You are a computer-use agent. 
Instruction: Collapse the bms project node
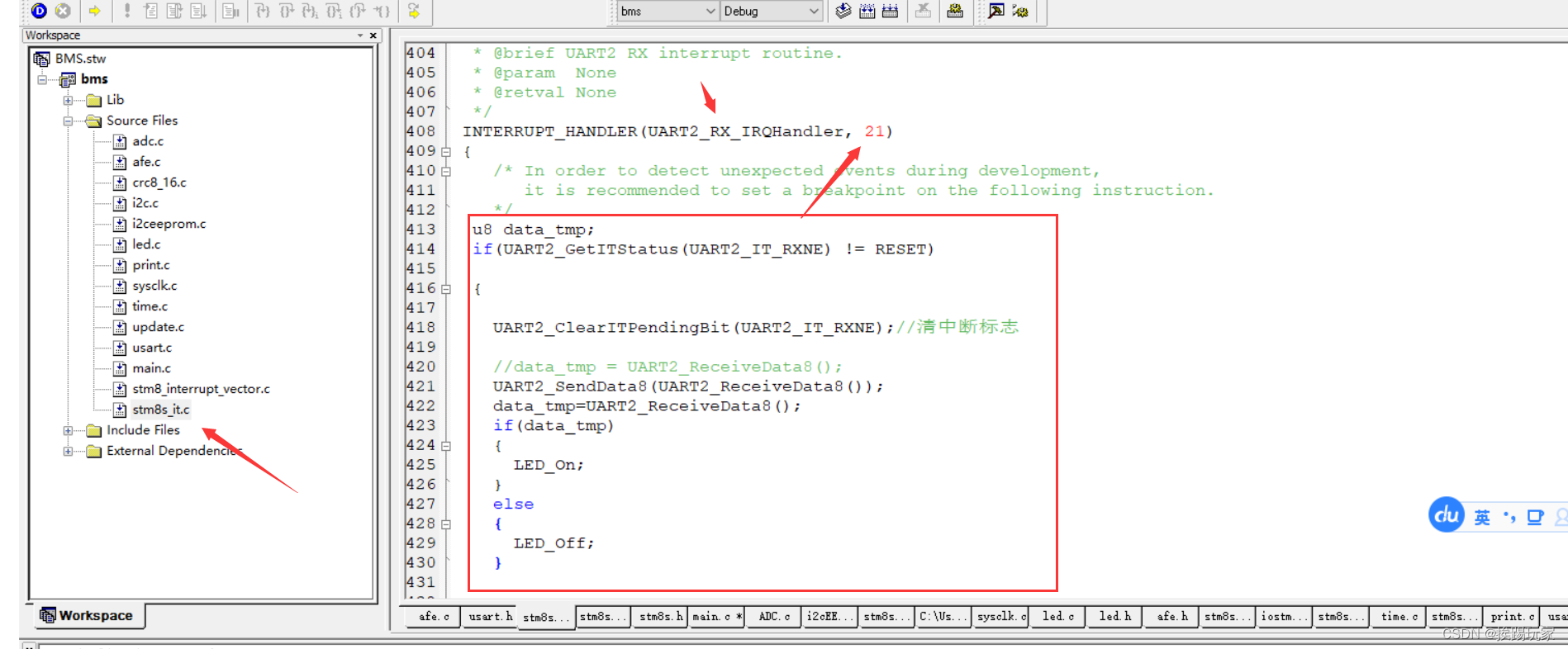click(x=42, y=79)
